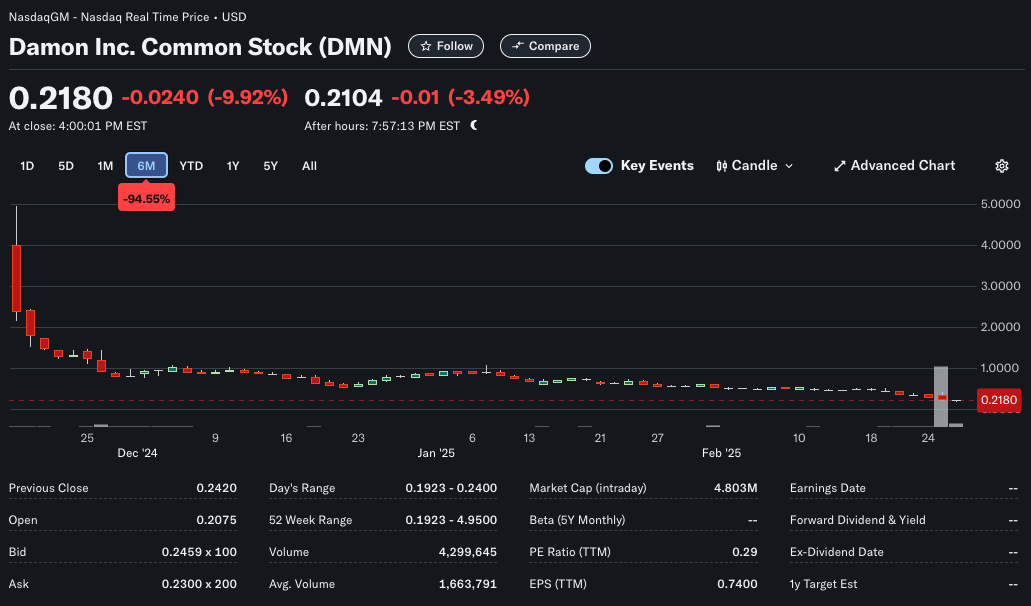Click the PE Ratio value 0.29

point(745,552)
